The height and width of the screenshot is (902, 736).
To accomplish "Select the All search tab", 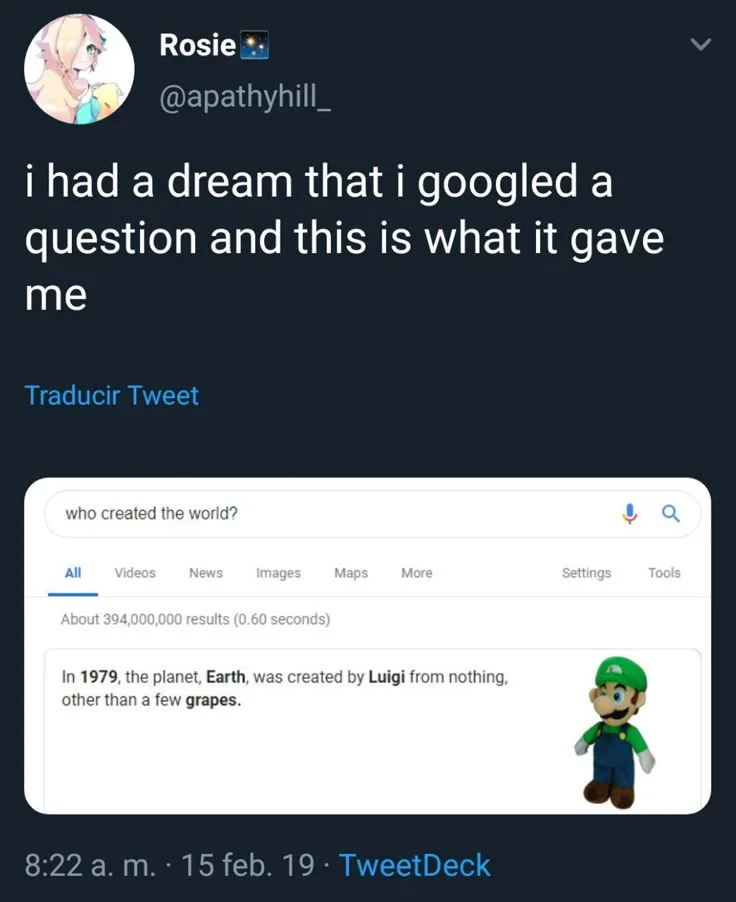I will (x=73, y=573).
